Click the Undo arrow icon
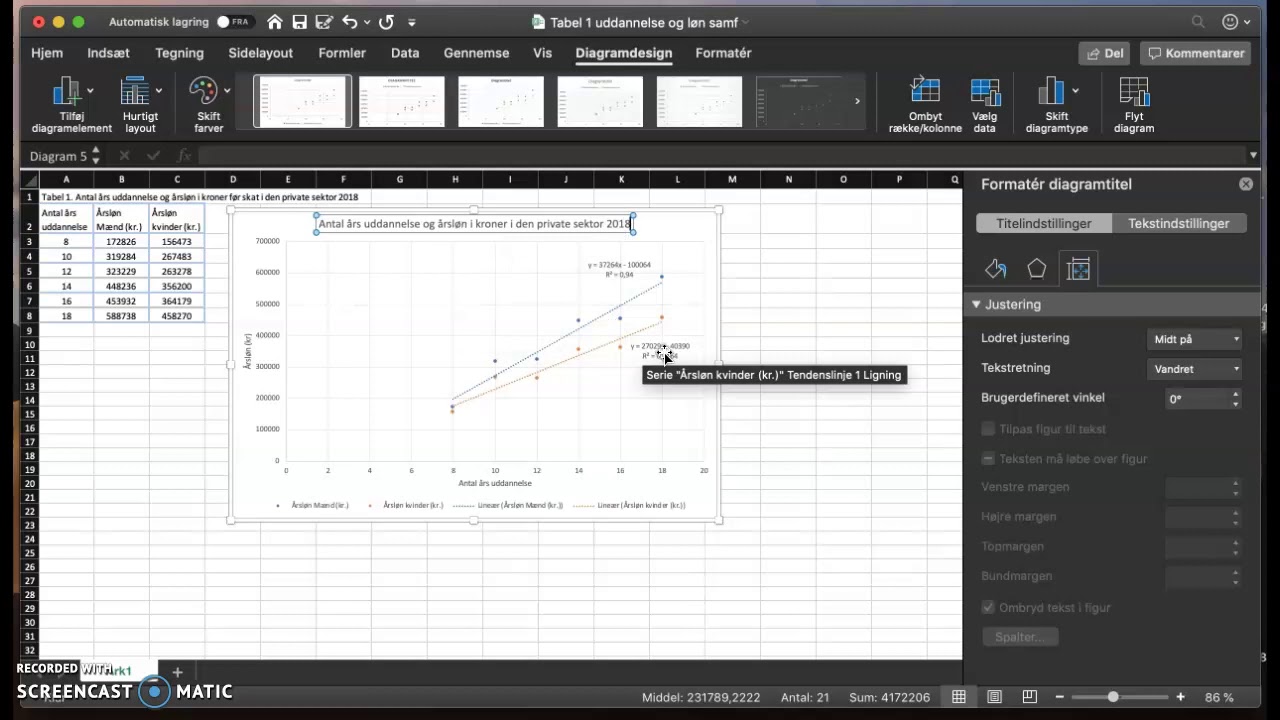The height and width of the screenshot is (720, 1280). pos(349,21)
